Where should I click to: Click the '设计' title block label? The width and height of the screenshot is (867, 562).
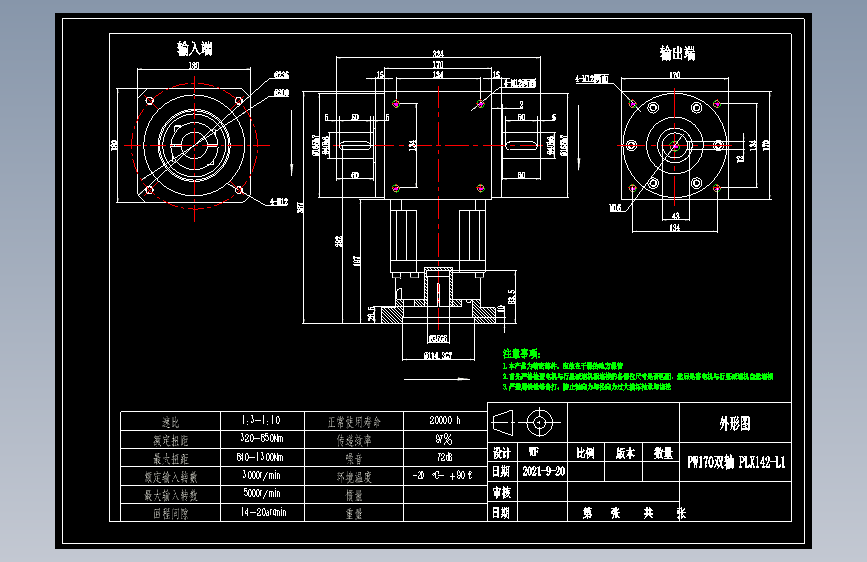click(x=502, y=453)
